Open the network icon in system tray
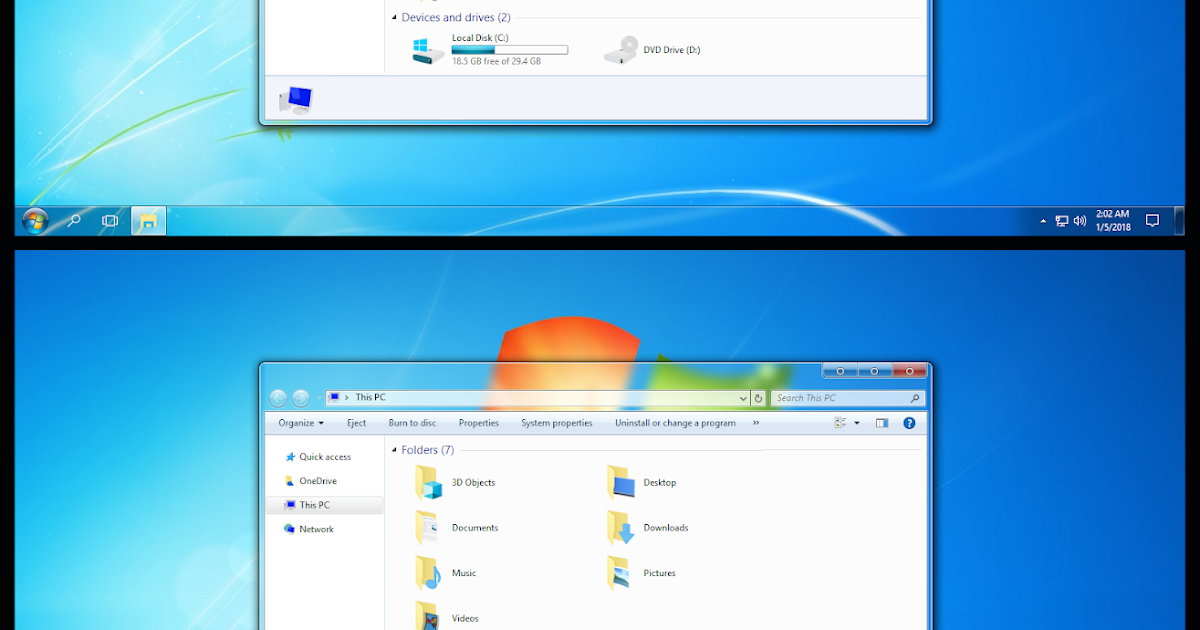1200x630 pixels. (x=1062, y=221)
